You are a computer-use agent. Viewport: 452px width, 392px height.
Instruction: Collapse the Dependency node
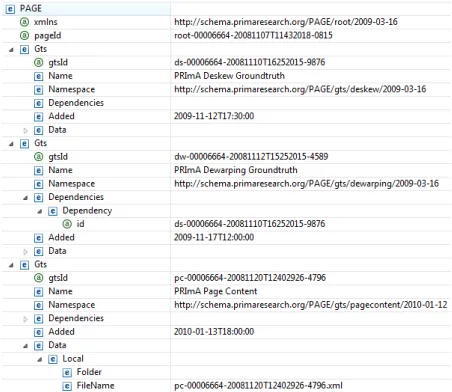tap(40, 212)
